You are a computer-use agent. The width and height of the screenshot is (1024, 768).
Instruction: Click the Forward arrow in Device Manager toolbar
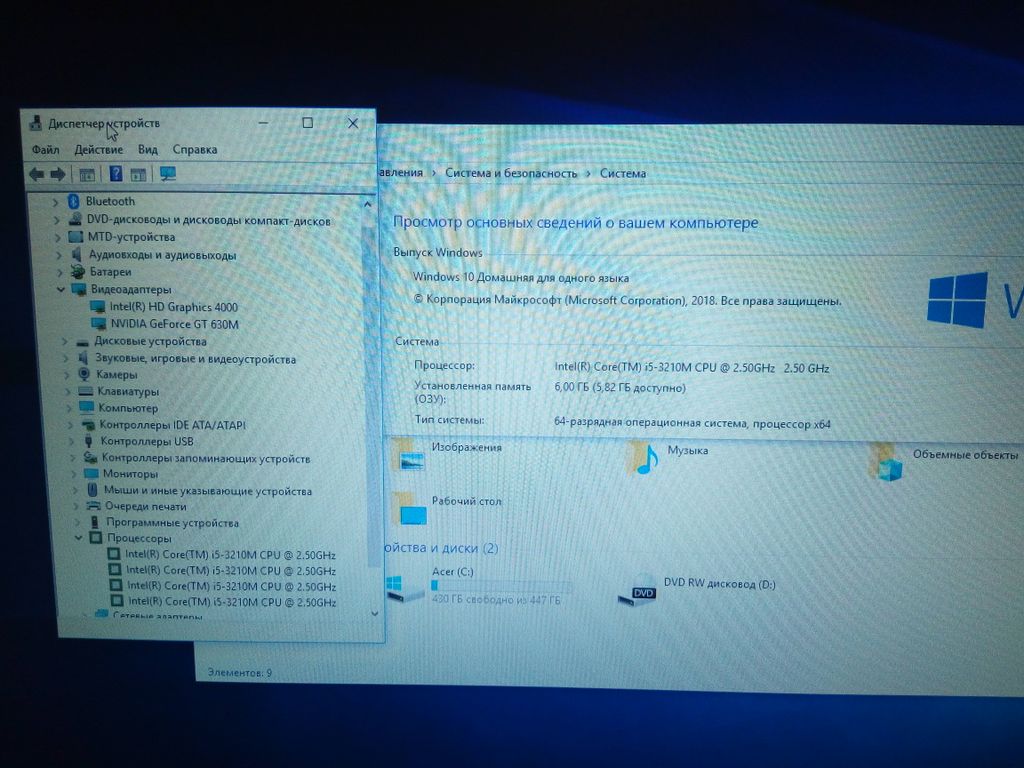58,174
